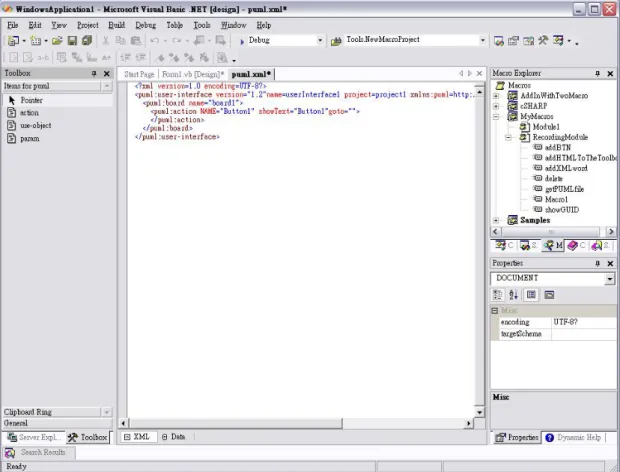Open the General toolbox section
Image resolution: width=620 pixels, height=472 pixels.
tap(57, 423)
